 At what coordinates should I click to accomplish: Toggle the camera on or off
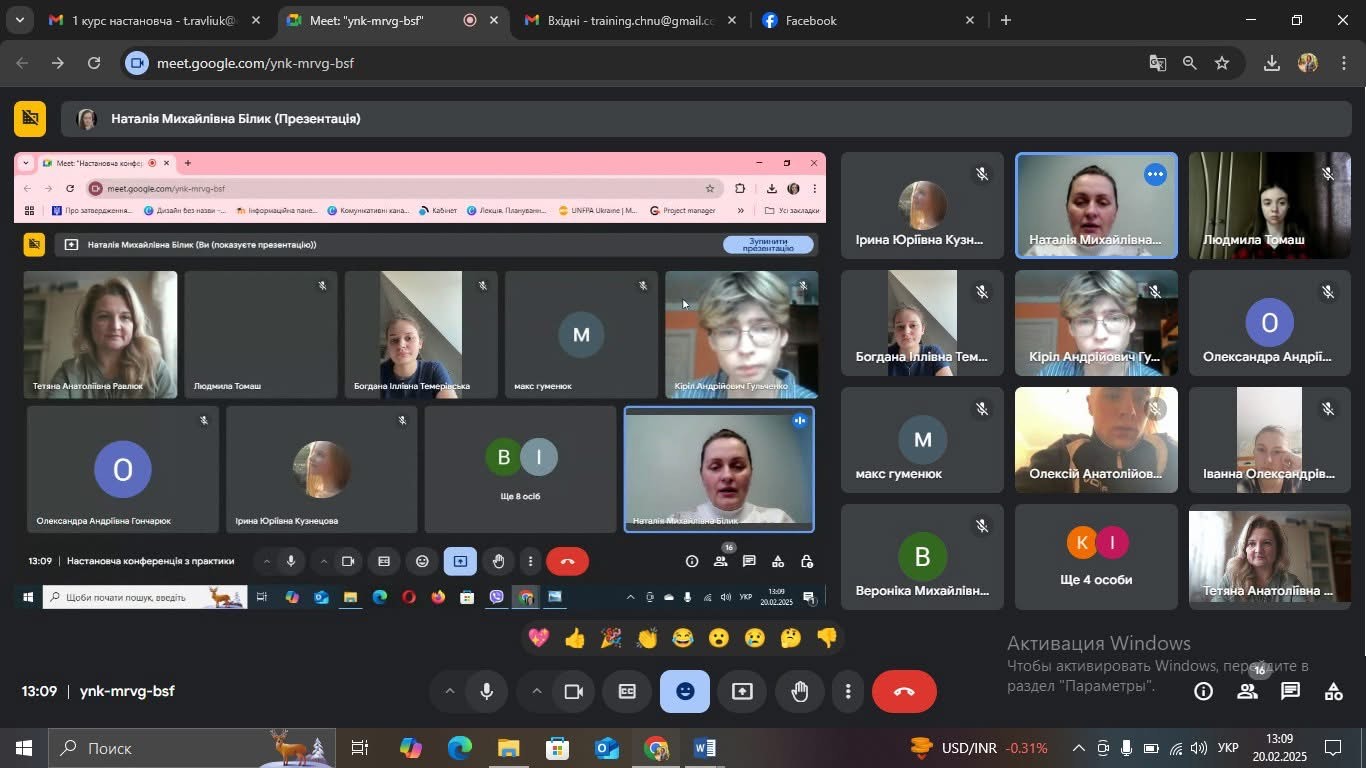(x=573, y=691)
